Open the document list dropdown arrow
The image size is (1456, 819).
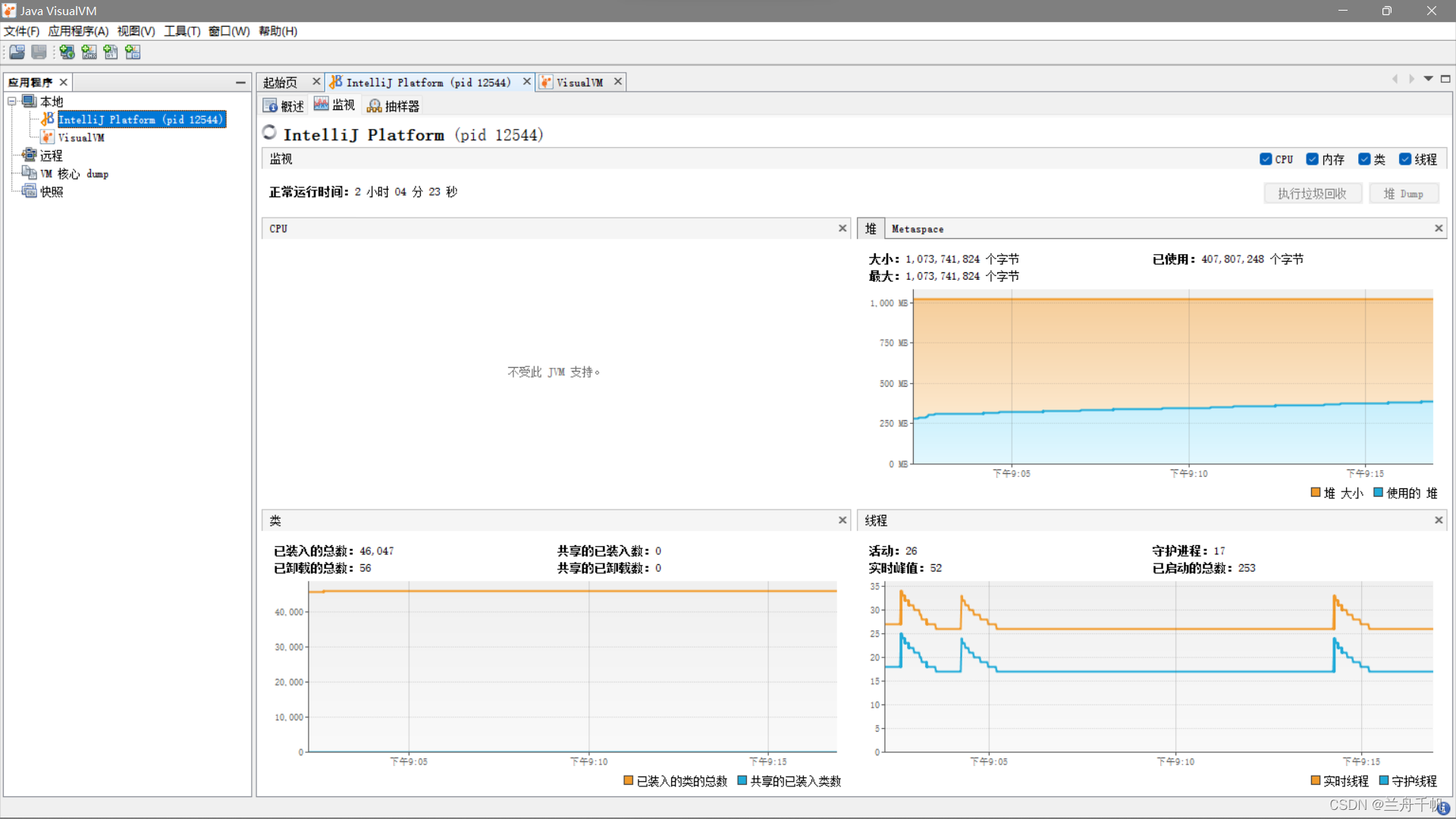[1429, 79]
